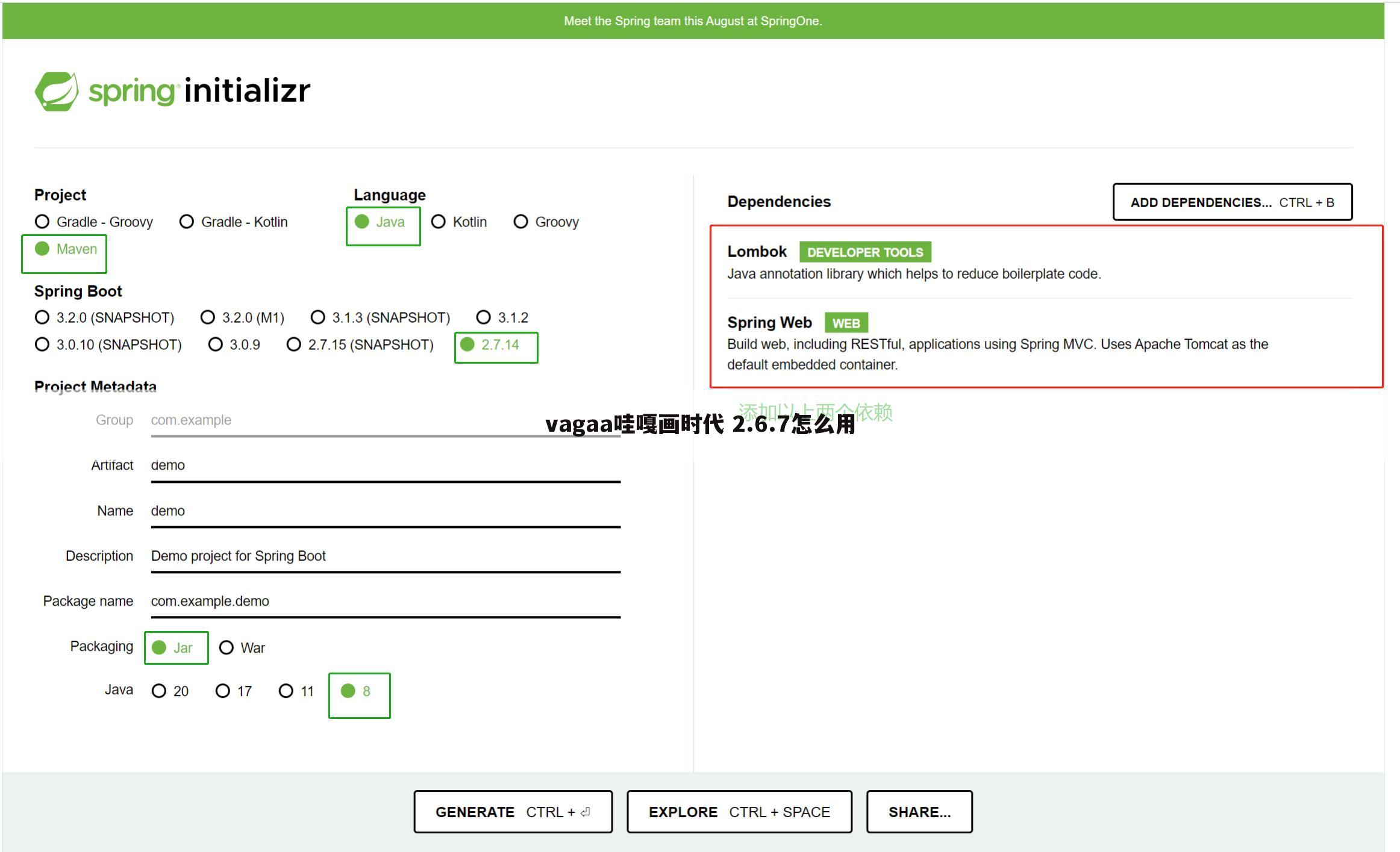
Task: Click the Spring Web dependency entry
Action: point(1040,343)
